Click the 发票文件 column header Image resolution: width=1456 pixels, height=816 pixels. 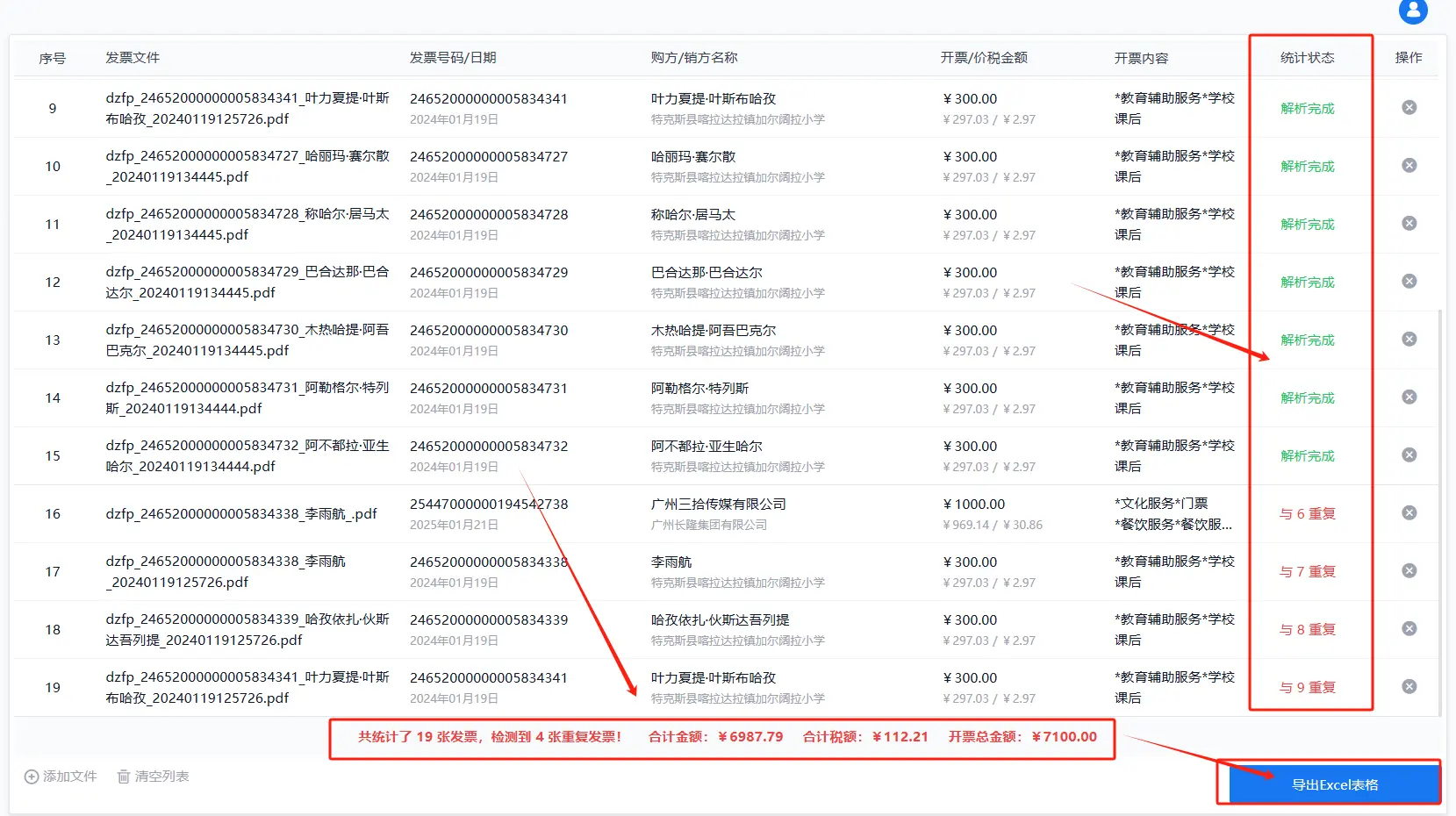point(133,58)
